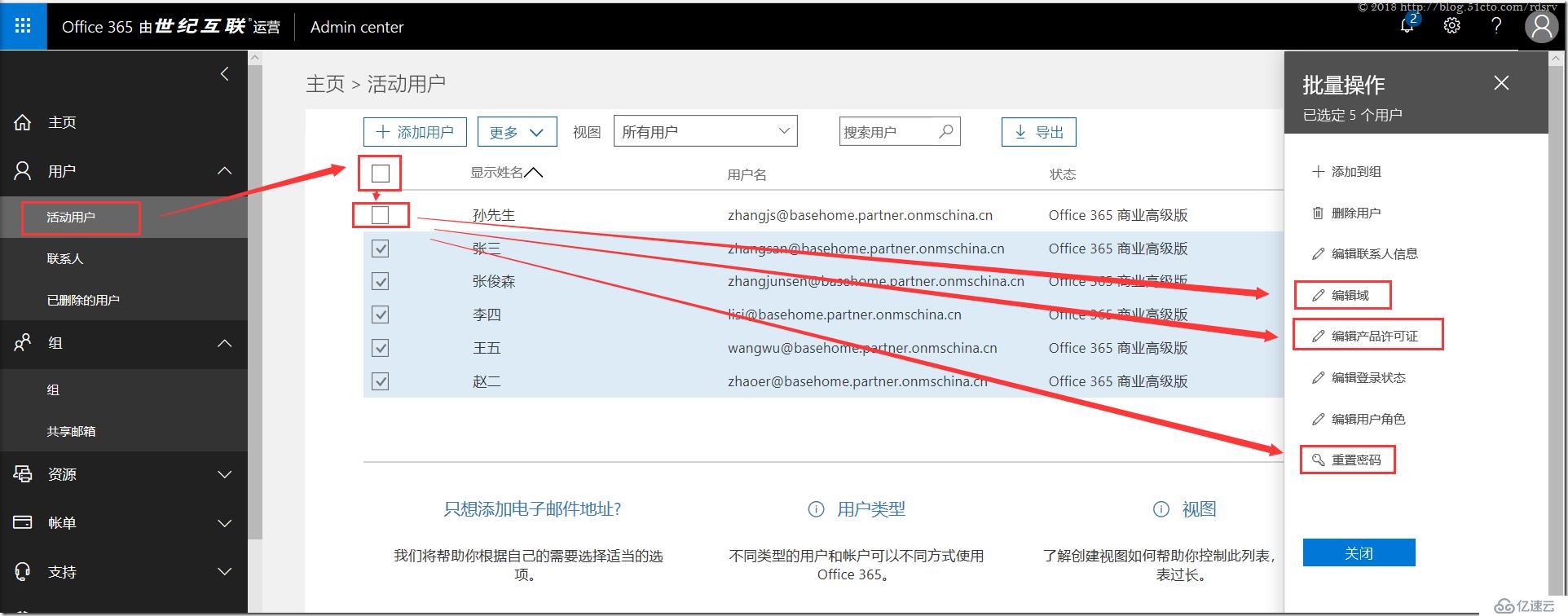Click the 状态 column header

tap(1063, 174)
